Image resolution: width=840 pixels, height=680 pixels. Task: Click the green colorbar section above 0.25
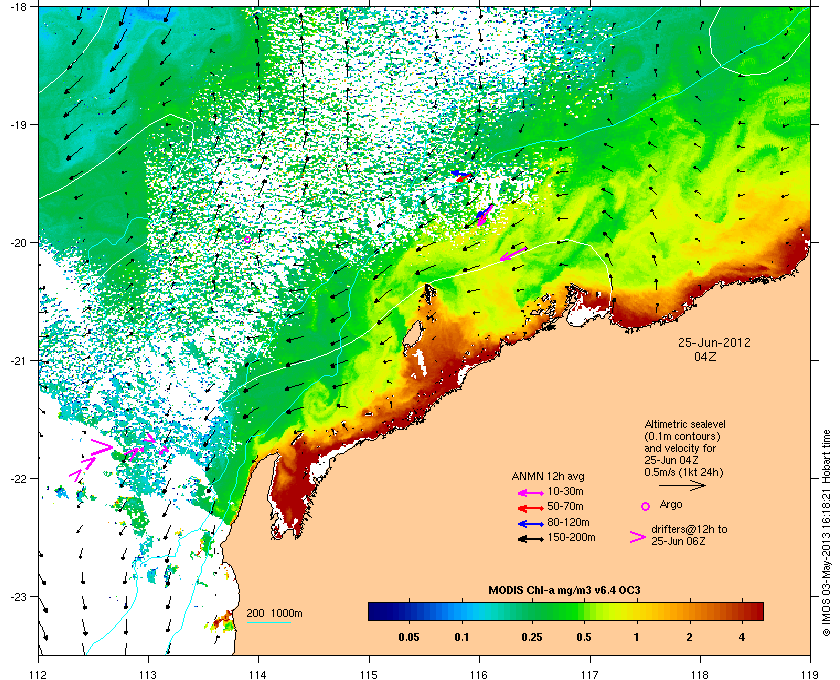click(x=531, y=611)
